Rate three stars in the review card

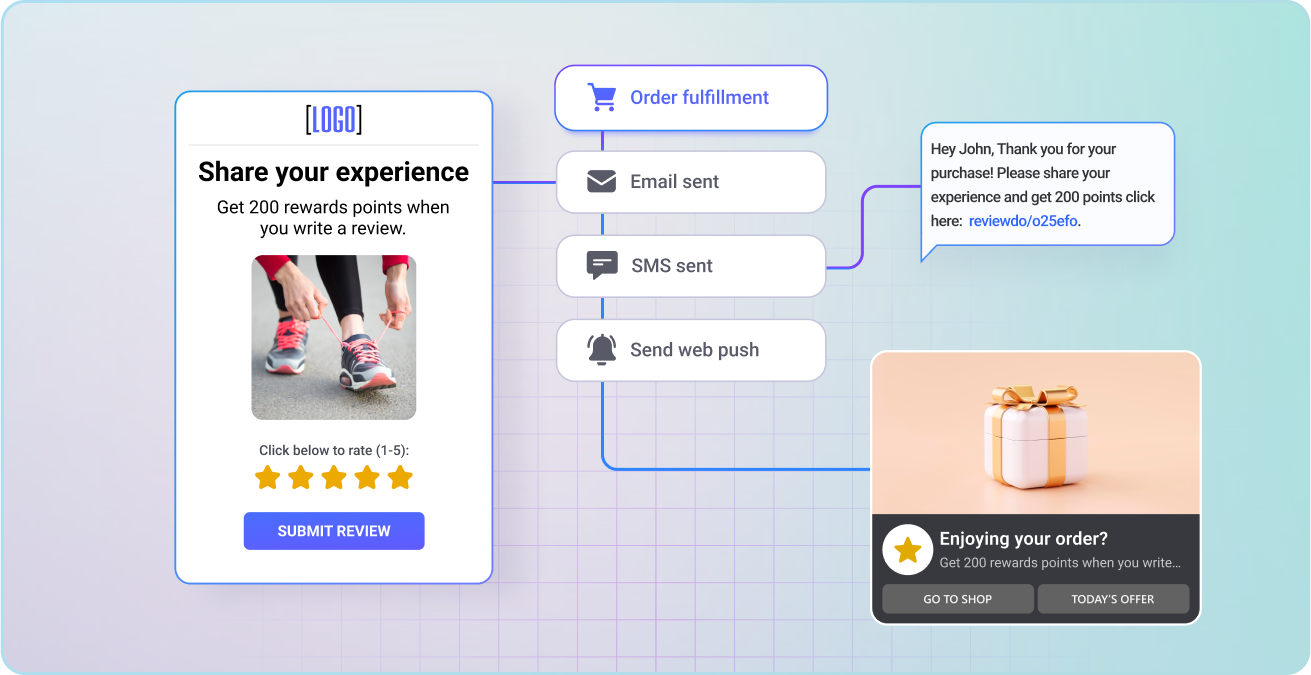pos(334,477)
